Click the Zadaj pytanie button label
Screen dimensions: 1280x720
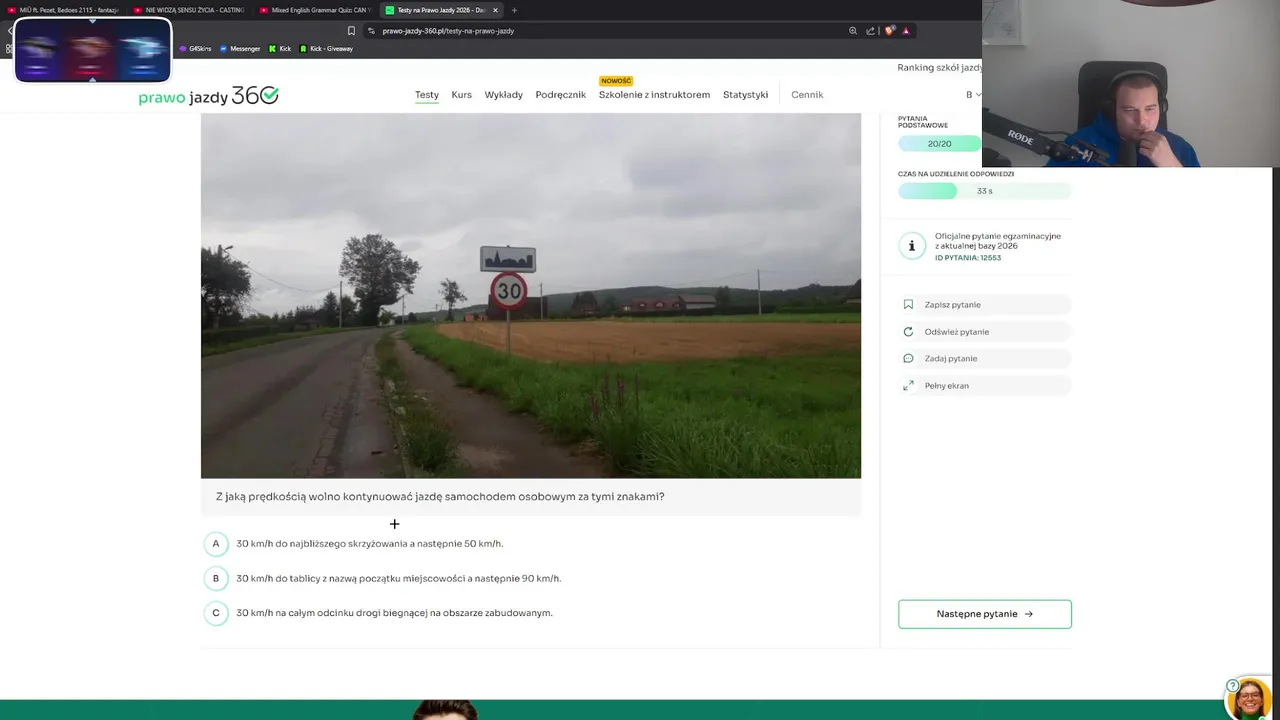point(951,359)
